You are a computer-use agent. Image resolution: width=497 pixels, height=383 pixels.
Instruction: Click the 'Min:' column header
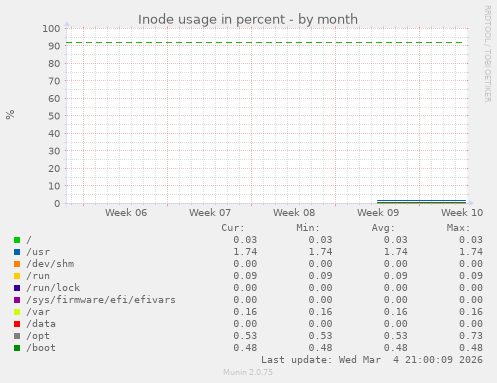pyautogui.click(x=308, y=228)
